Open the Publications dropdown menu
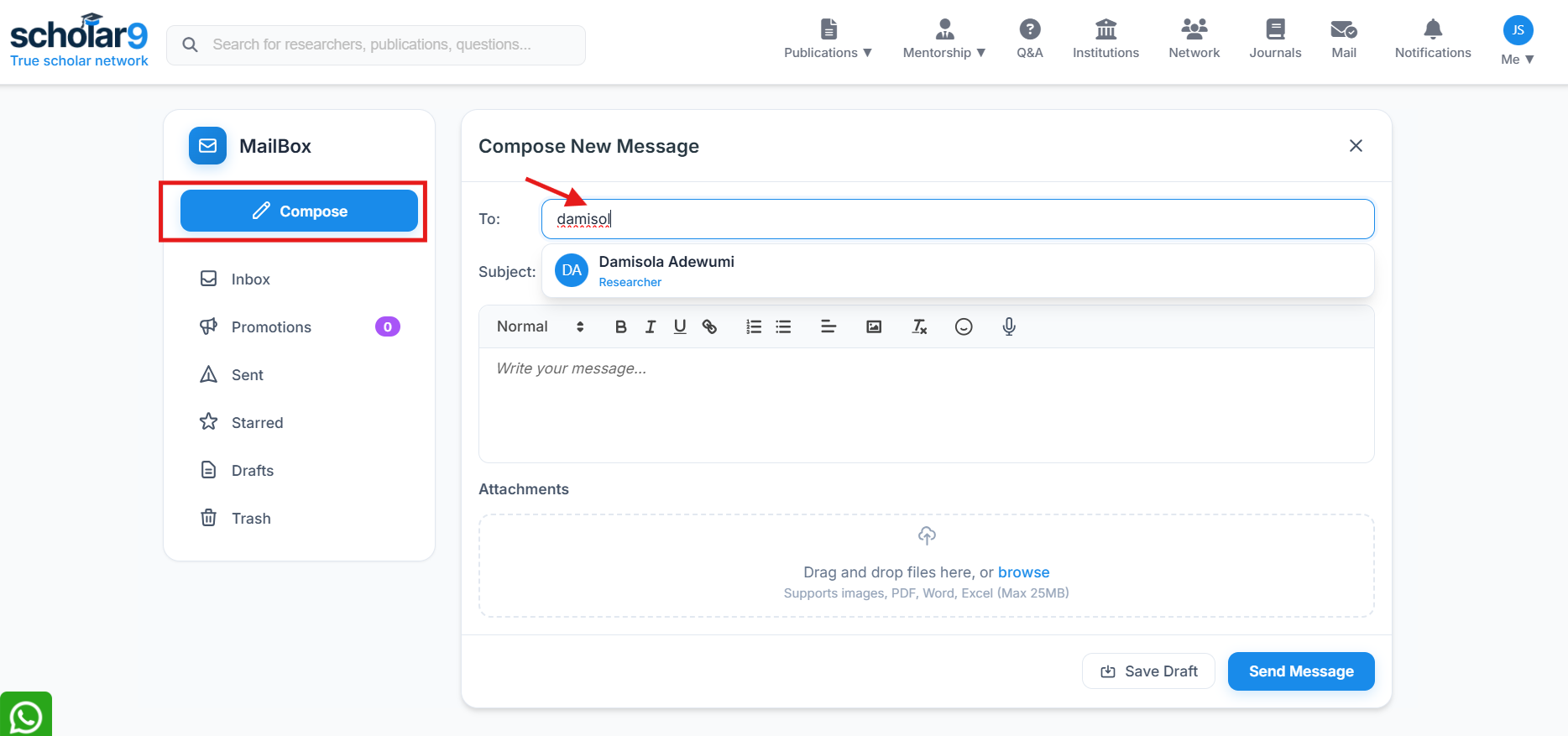Image resolution: width=1568 pixels, height=736 pixels. (828, 39)
